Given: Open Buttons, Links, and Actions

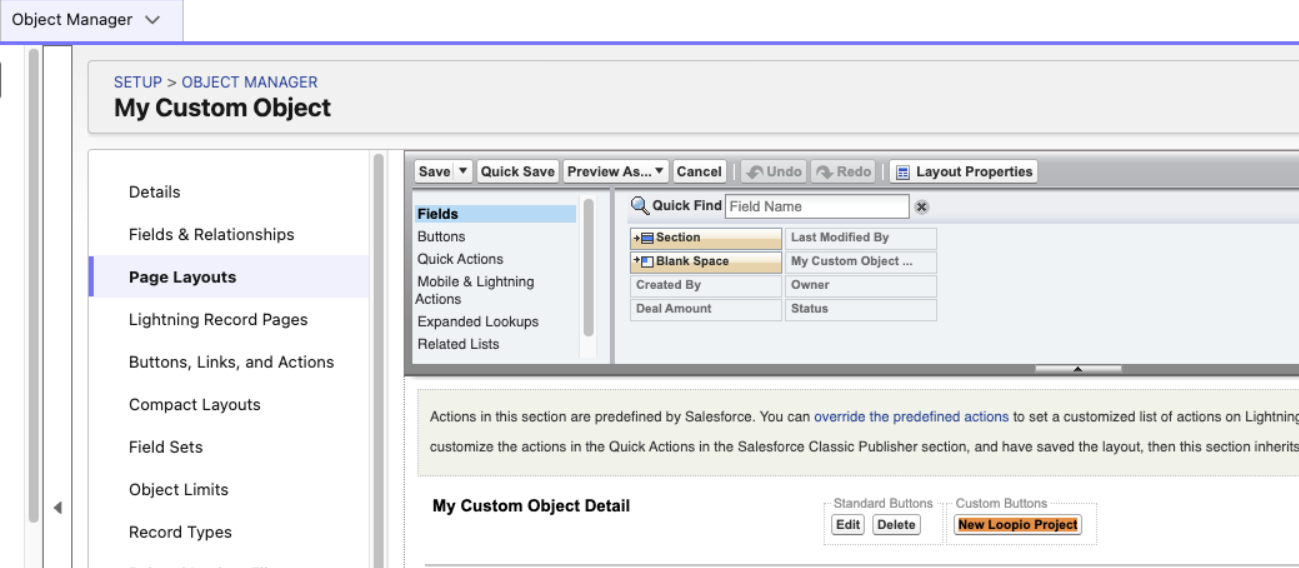Looking at the screenshot, I should (x=231, y=362).
